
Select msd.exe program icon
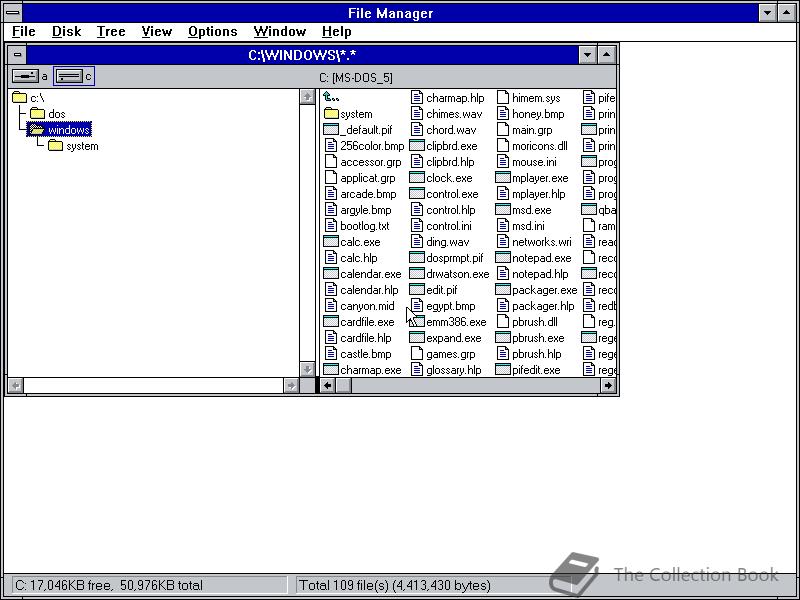[x=503, y=210]
